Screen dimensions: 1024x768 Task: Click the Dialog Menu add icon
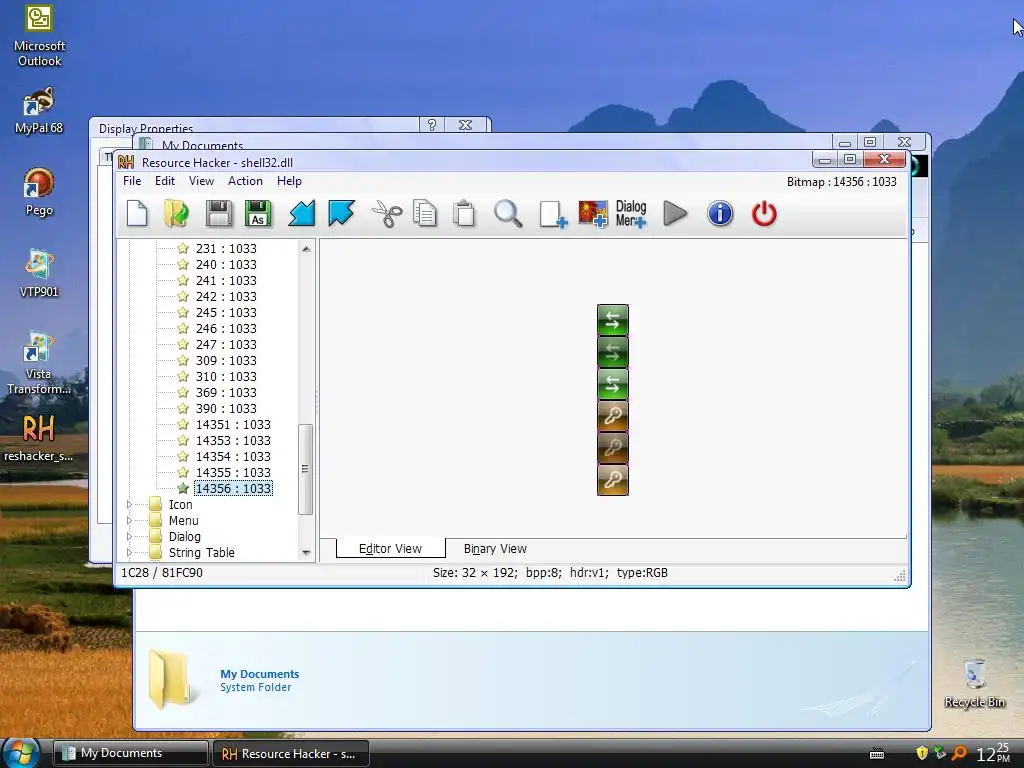coord(631,214)
